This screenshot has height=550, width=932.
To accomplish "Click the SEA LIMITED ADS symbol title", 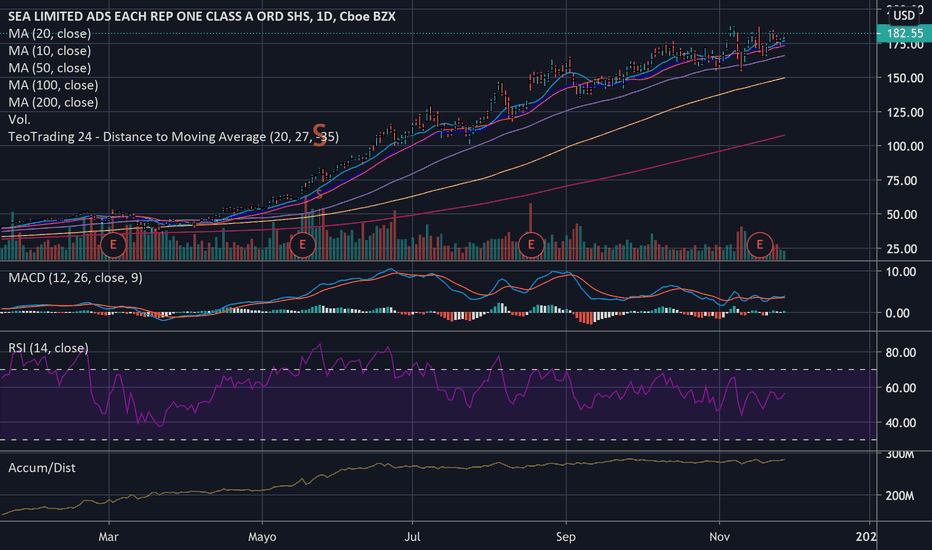I will click(x=201, y=16).
